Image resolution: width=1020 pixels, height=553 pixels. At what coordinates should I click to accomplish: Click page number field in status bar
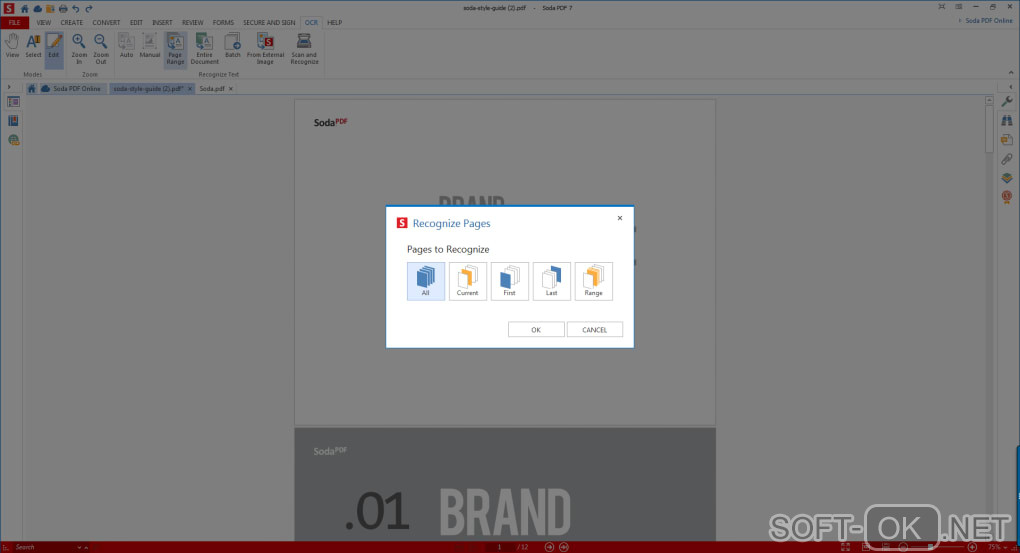point(500,547)
